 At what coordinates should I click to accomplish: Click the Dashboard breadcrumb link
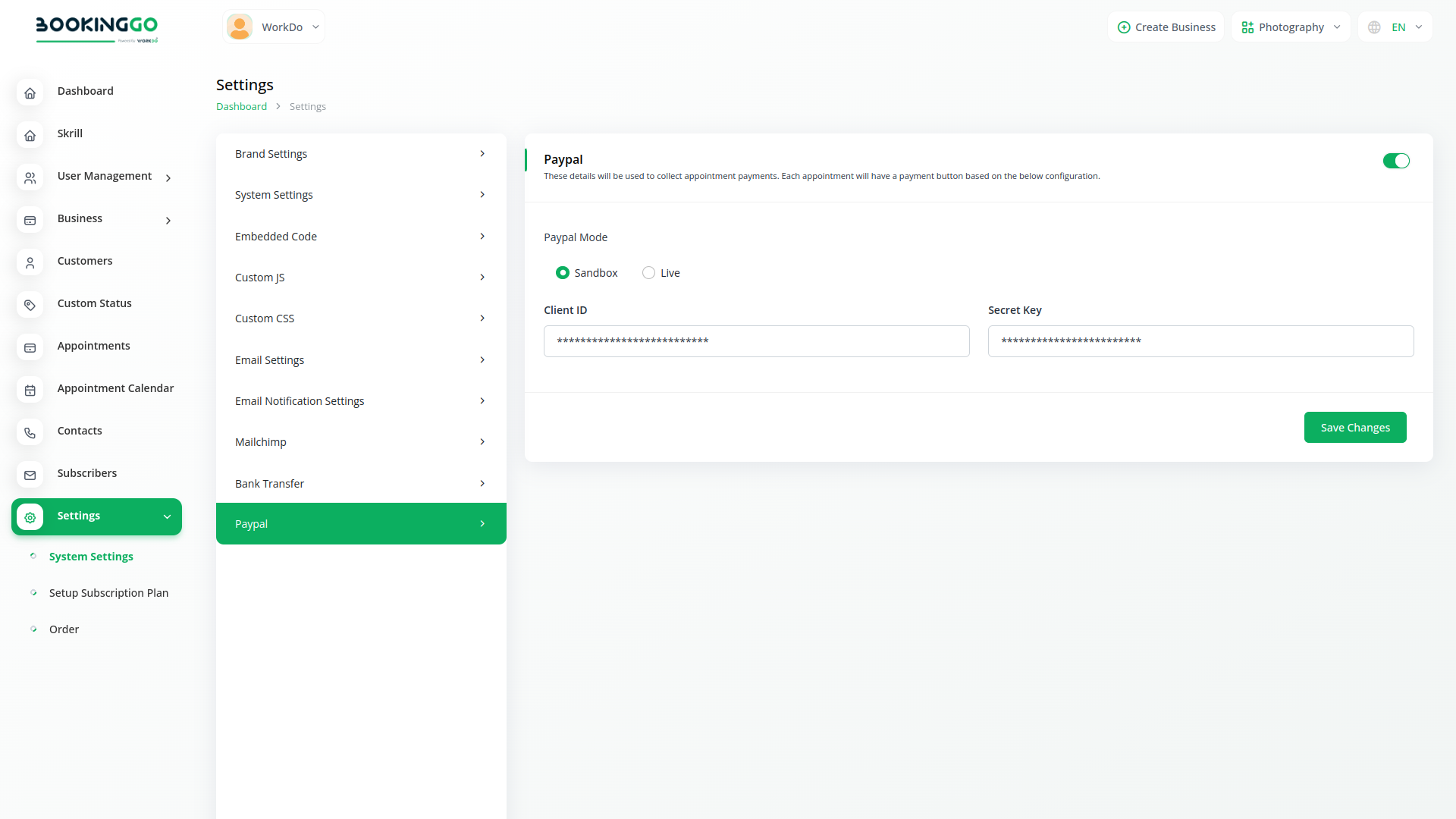(241, 107)
